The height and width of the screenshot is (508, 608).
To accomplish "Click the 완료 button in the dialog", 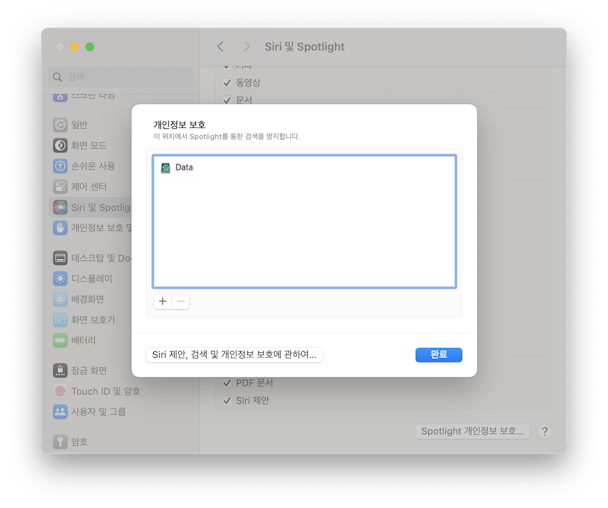I will click(439, 354).
